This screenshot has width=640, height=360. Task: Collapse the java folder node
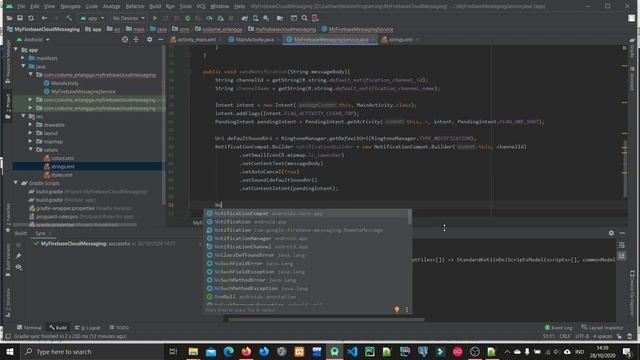point(23,66)
